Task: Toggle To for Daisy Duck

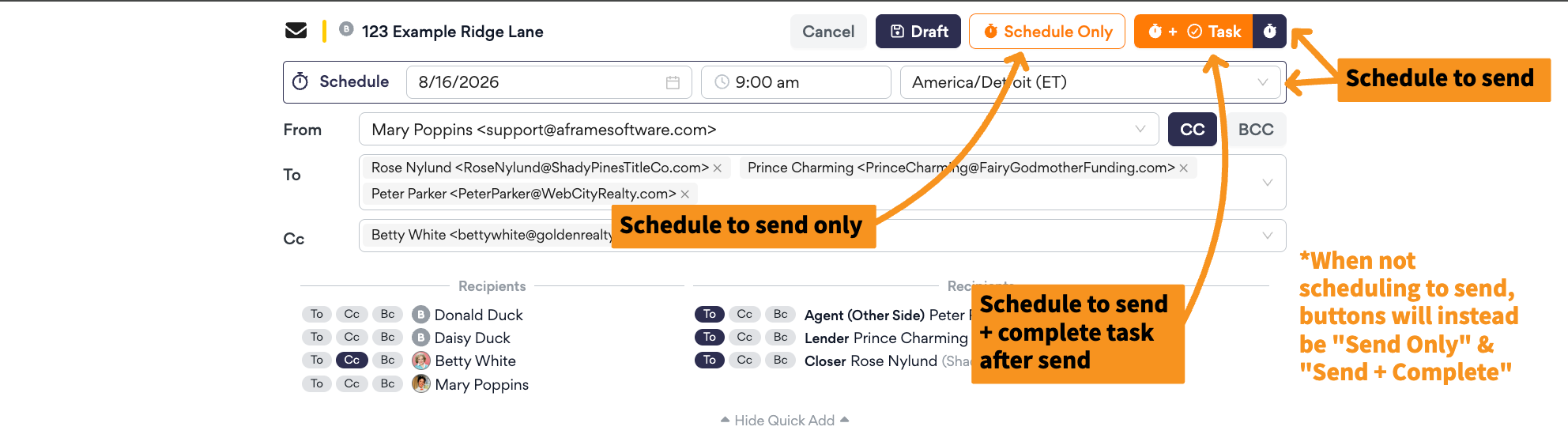Action: pos(317,337)
